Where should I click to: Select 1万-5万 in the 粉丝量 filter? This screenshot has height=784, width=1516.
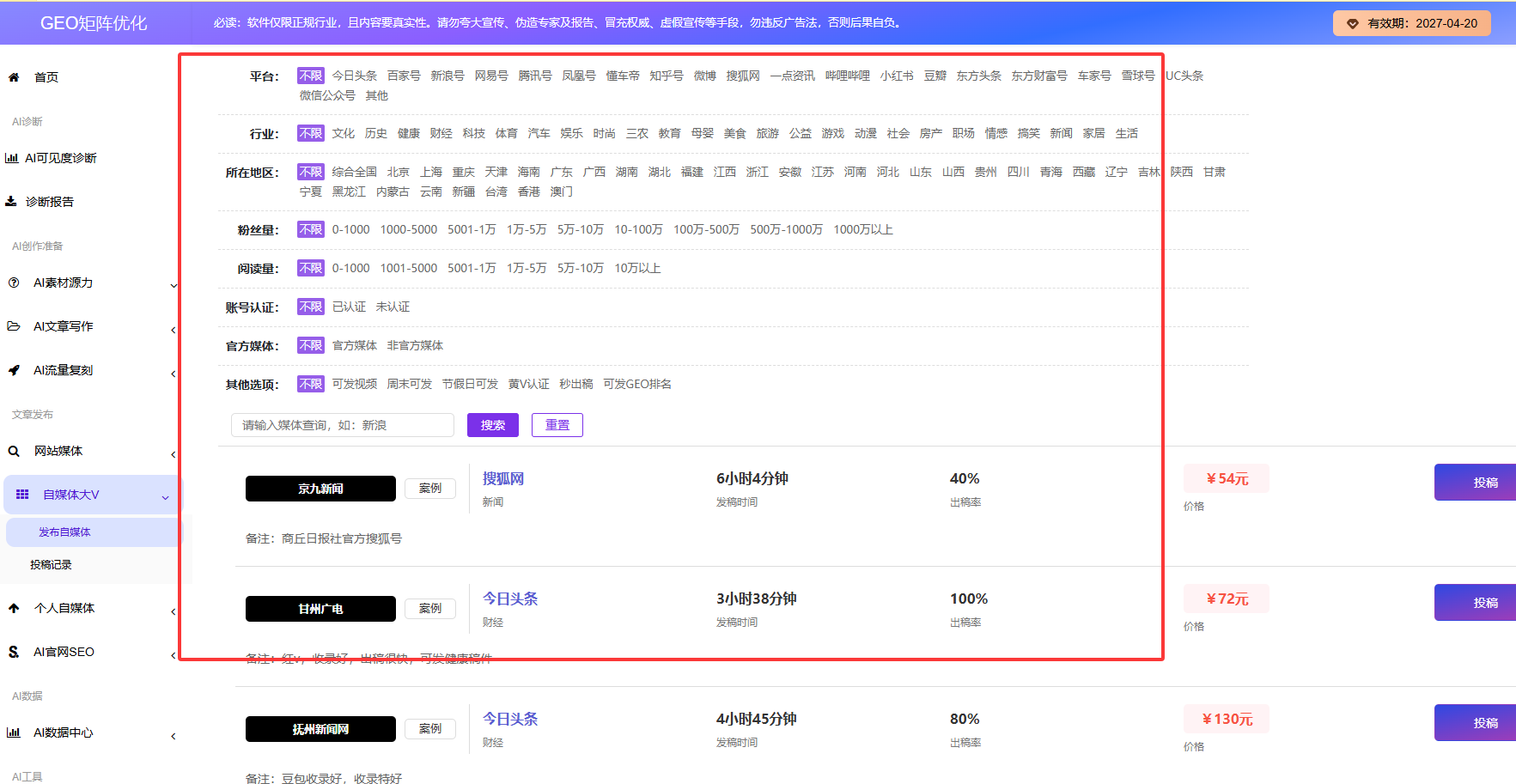click(x=527, y=229)
